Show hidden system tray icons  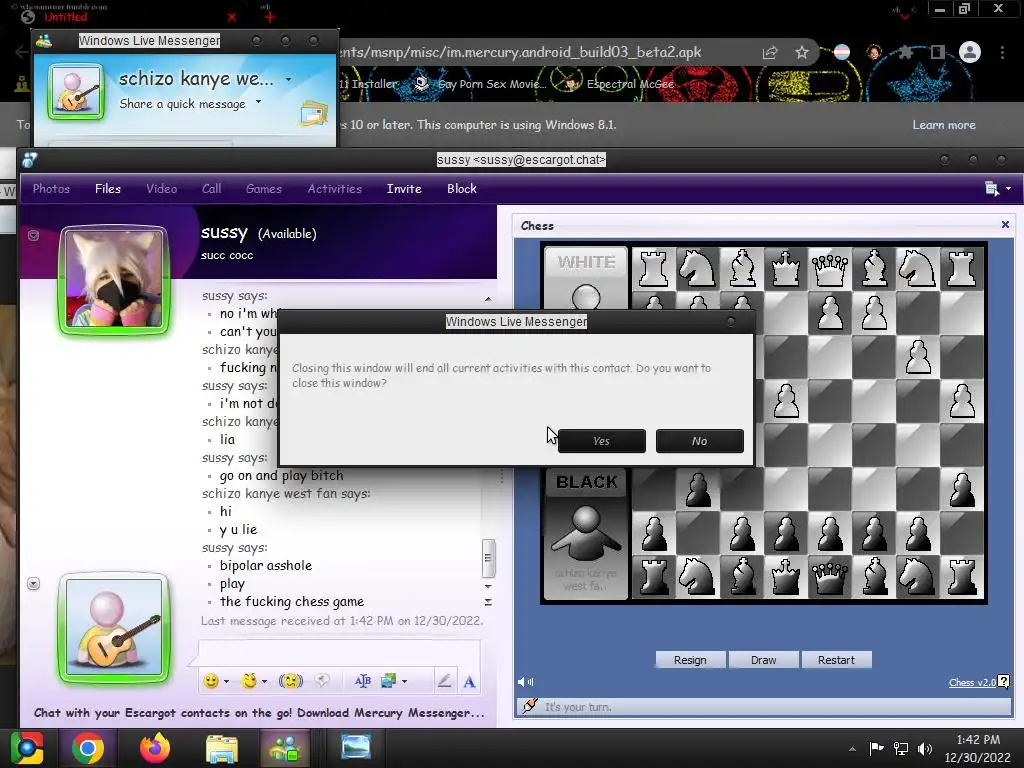point(852,749)
